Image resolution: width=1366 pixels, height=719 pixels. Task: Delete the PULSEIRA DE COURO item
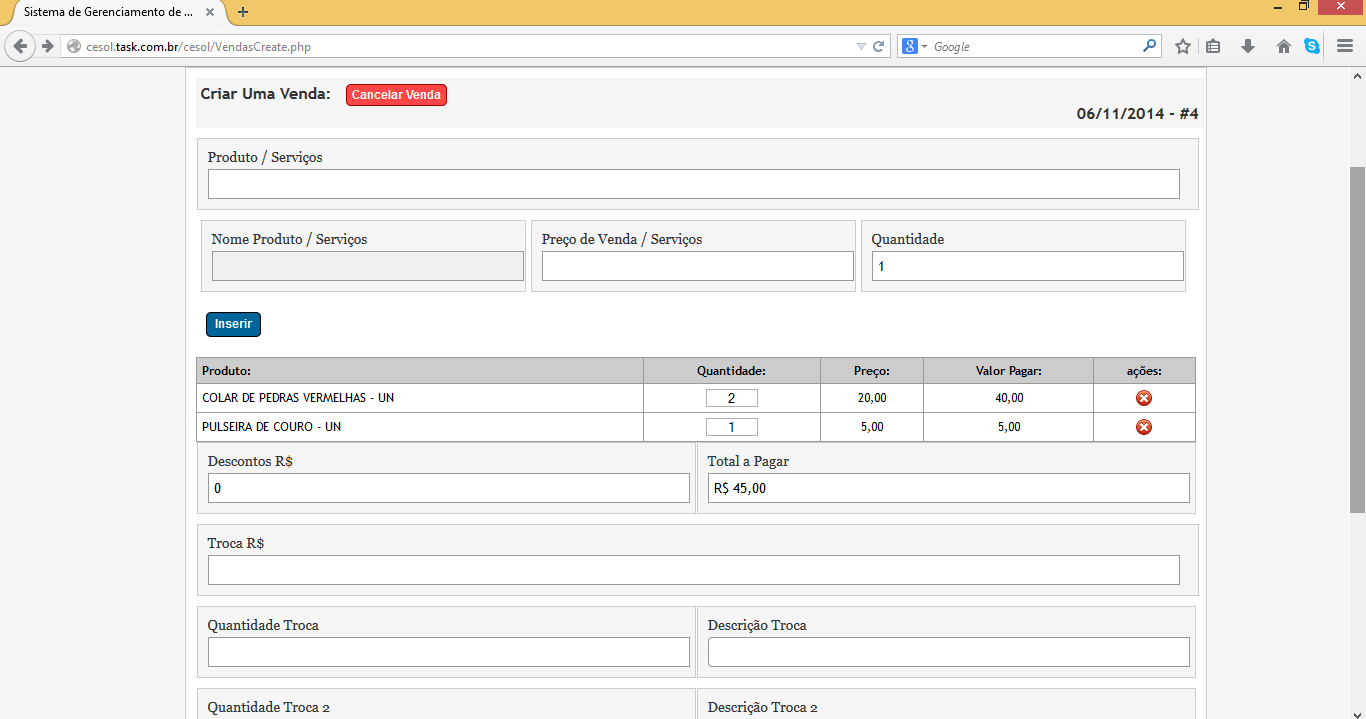pos(1144,427)
